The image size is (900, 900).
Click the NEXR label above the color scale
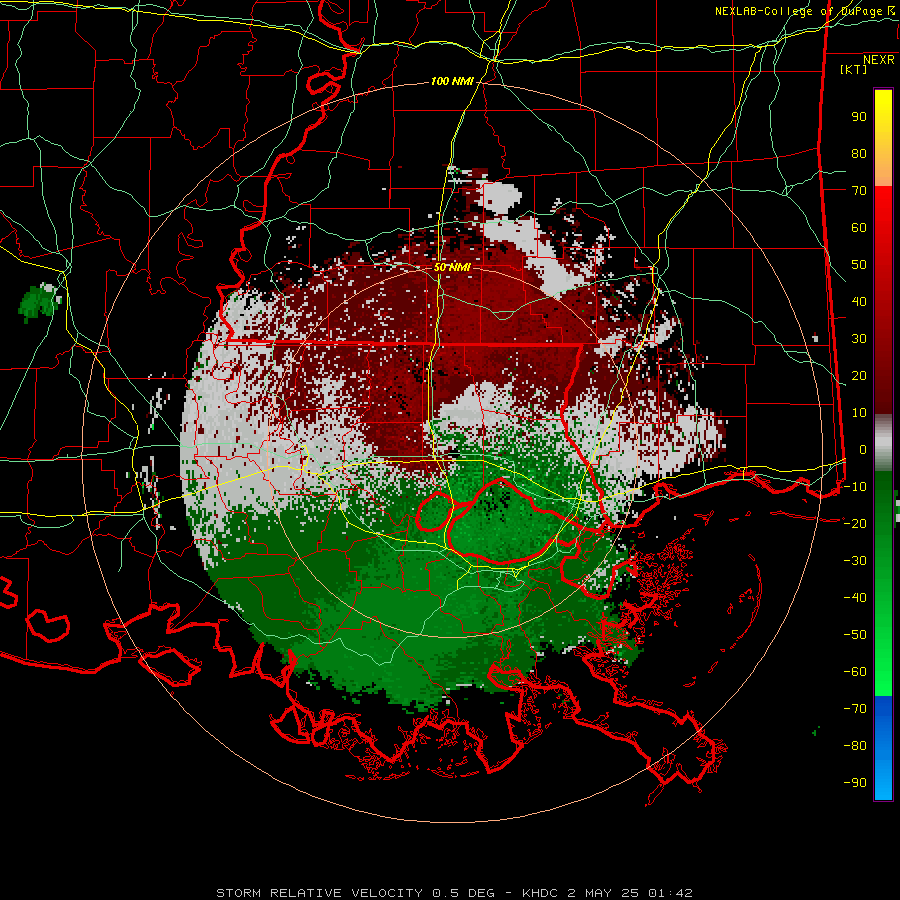[x=879, y=60]
